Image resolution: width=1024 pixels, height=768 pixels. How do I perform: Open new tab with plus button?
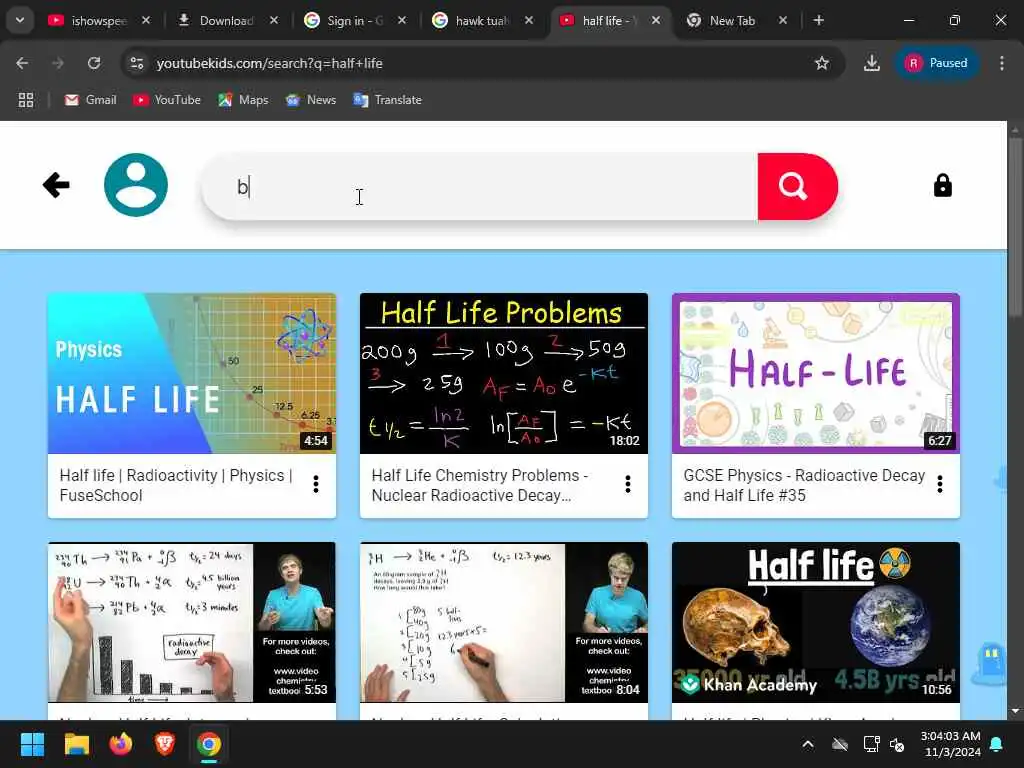[818, 20]
